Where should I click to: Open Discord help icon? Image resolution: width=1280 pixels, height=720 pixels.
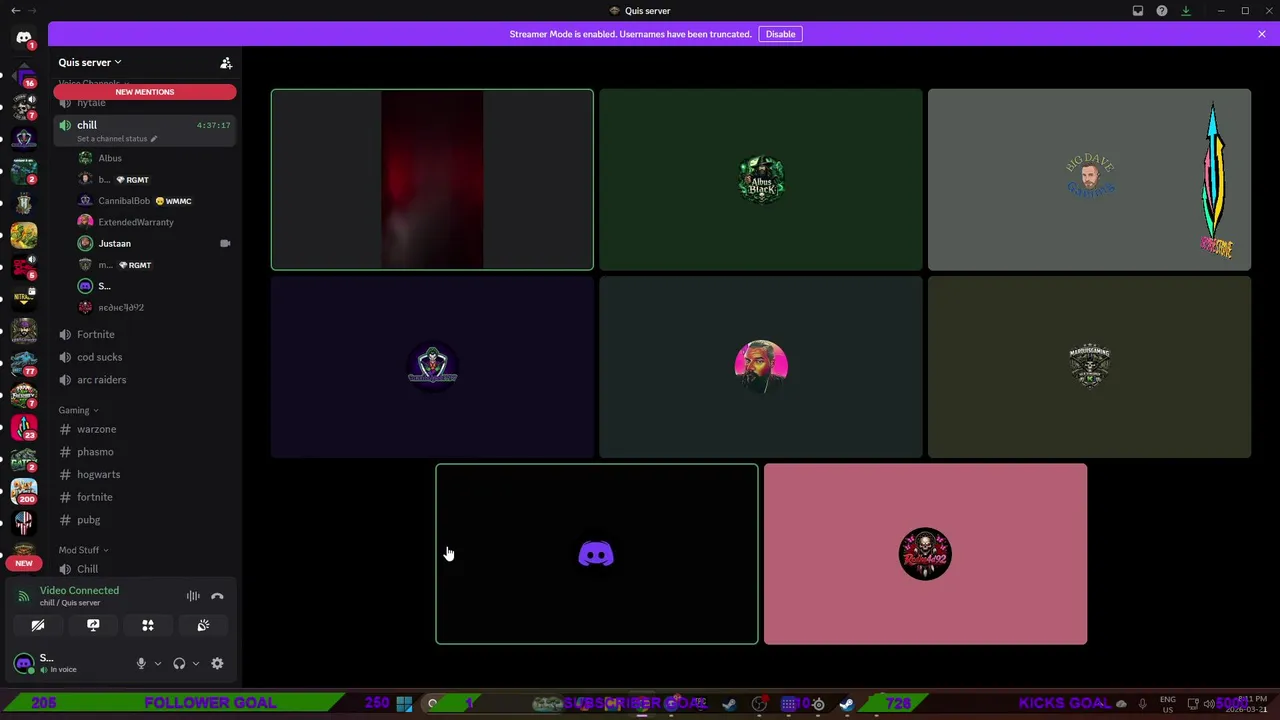coord(1162,11)
